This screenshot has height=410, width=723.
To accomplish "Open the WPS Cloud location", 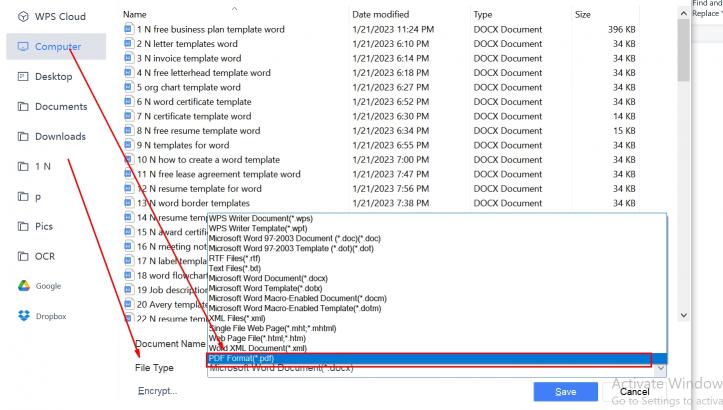I will (x=52, y=17).
